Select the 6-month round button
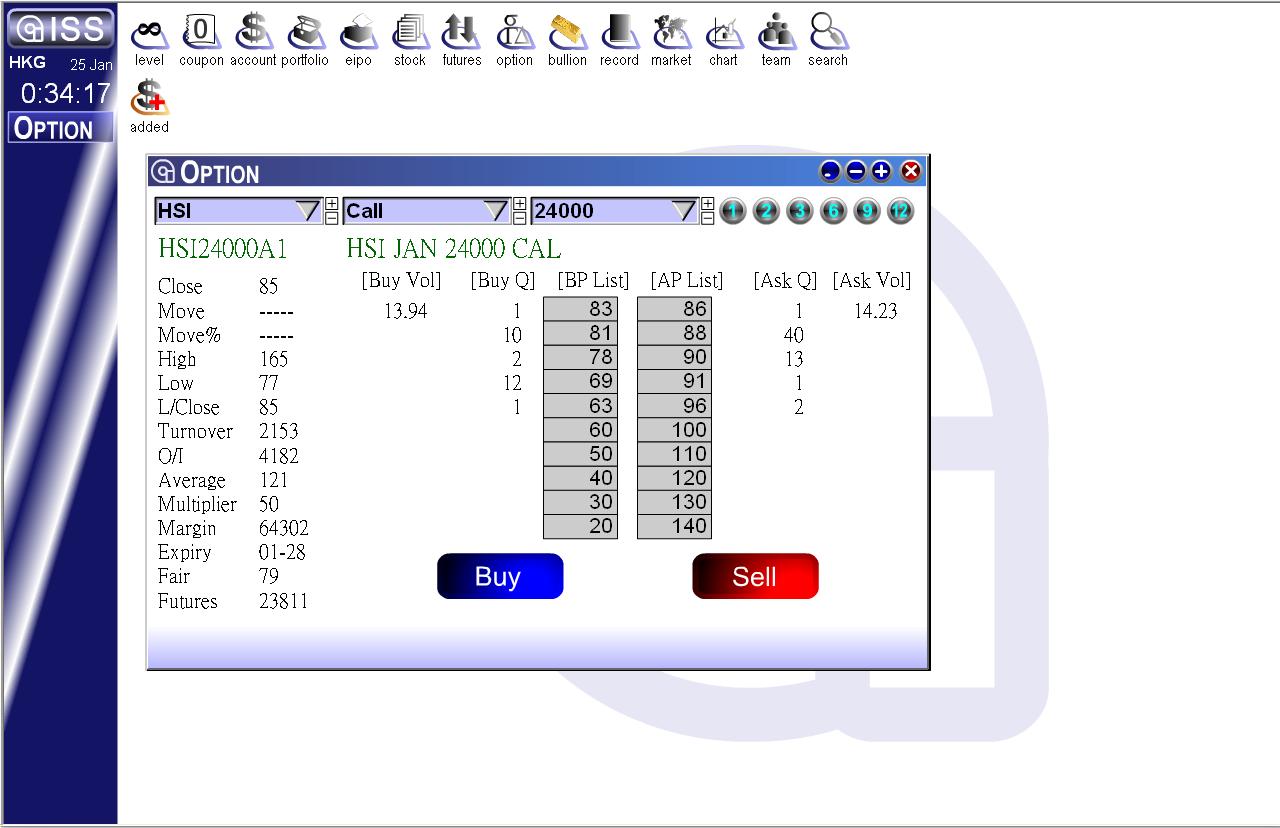The image size is (1280, 828). [833, 211]
